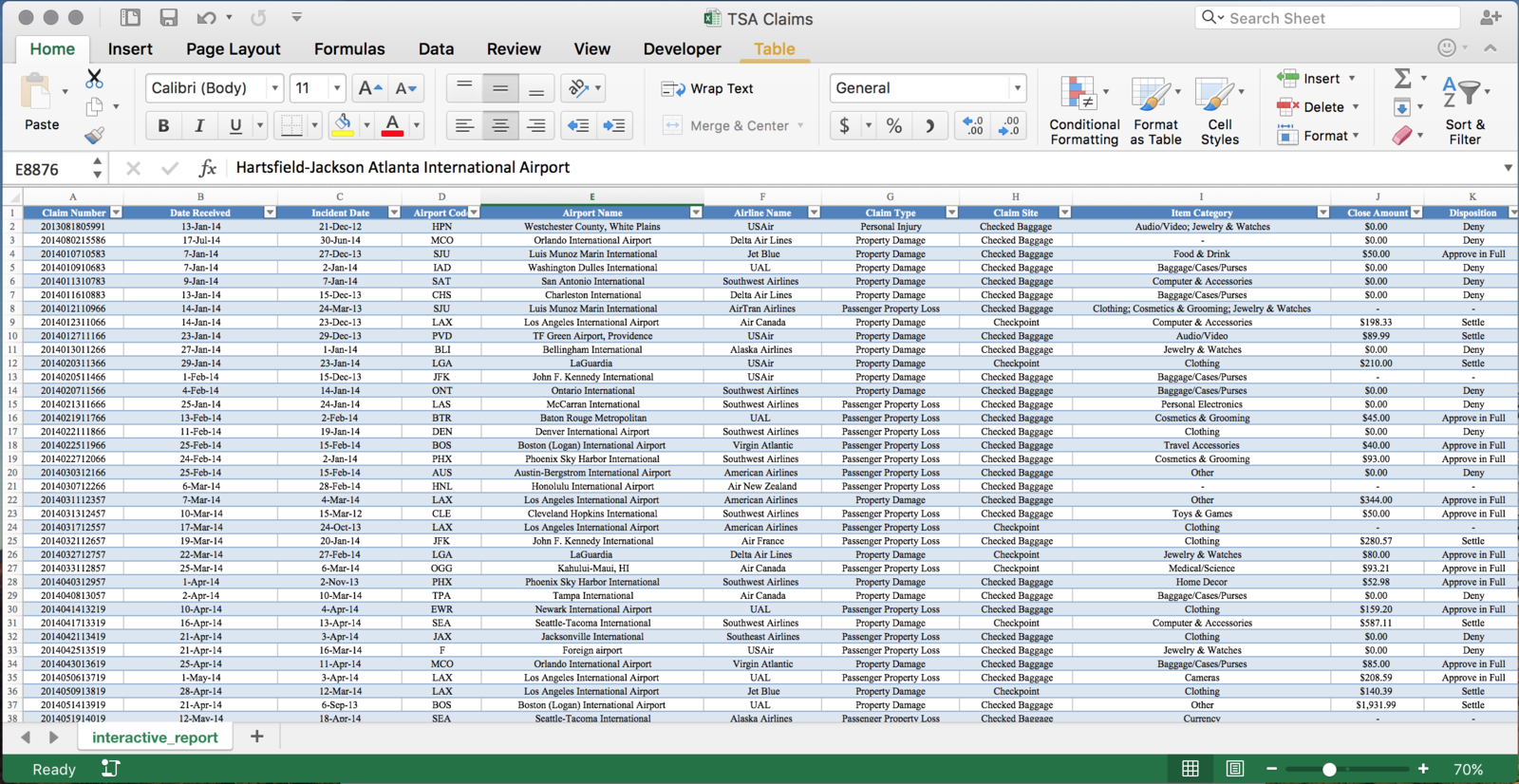The image size is (1519, 784).
Task: Switch to the Data tab
Action: pos(436,49)
